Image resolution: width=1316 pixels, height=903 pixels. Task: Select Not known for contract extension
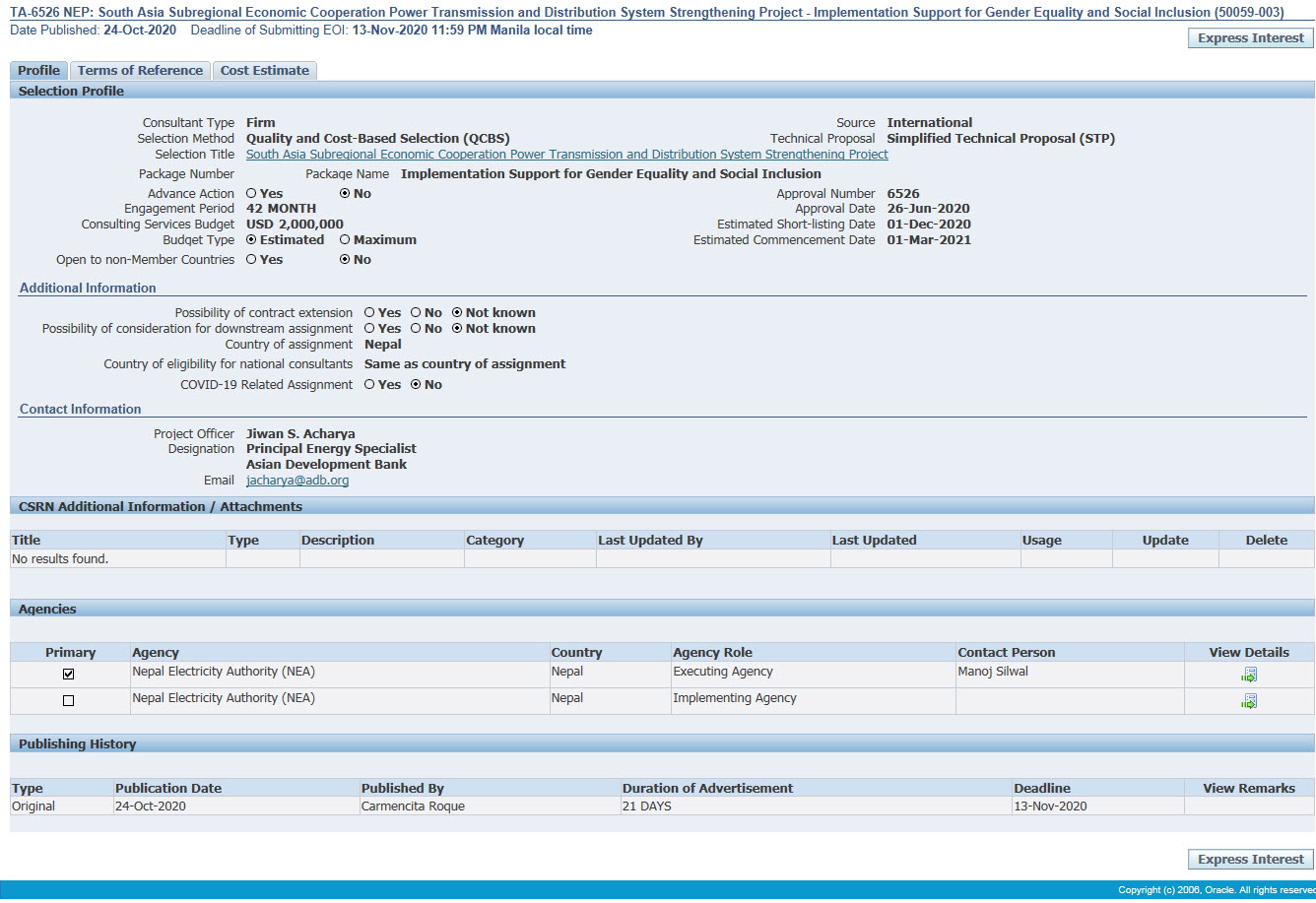457,313
